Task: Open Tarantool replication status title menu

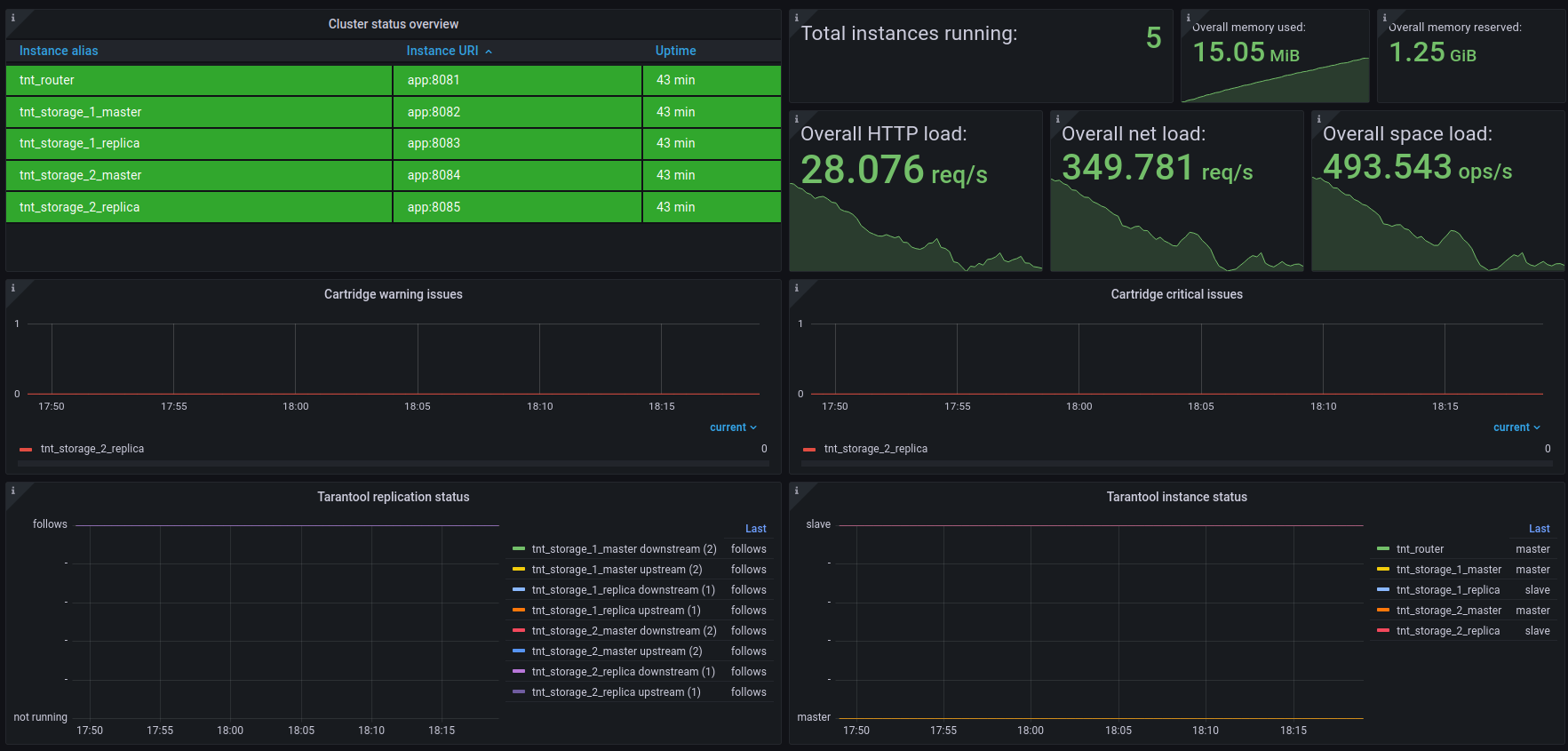Action: [x=394, y=497]
